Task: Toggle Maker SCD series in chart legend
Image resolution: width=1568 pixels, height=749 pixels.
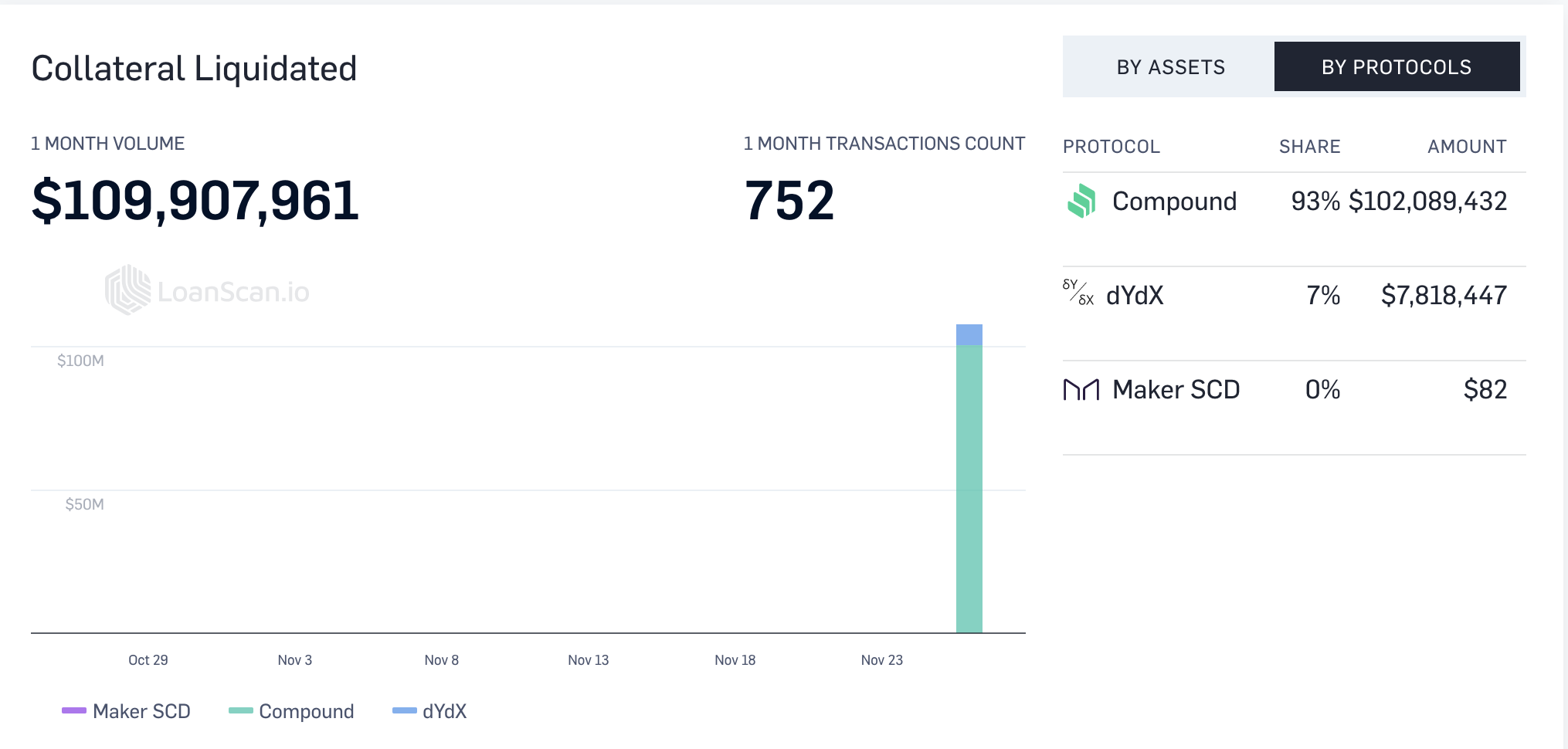Action: coord(127,711)
